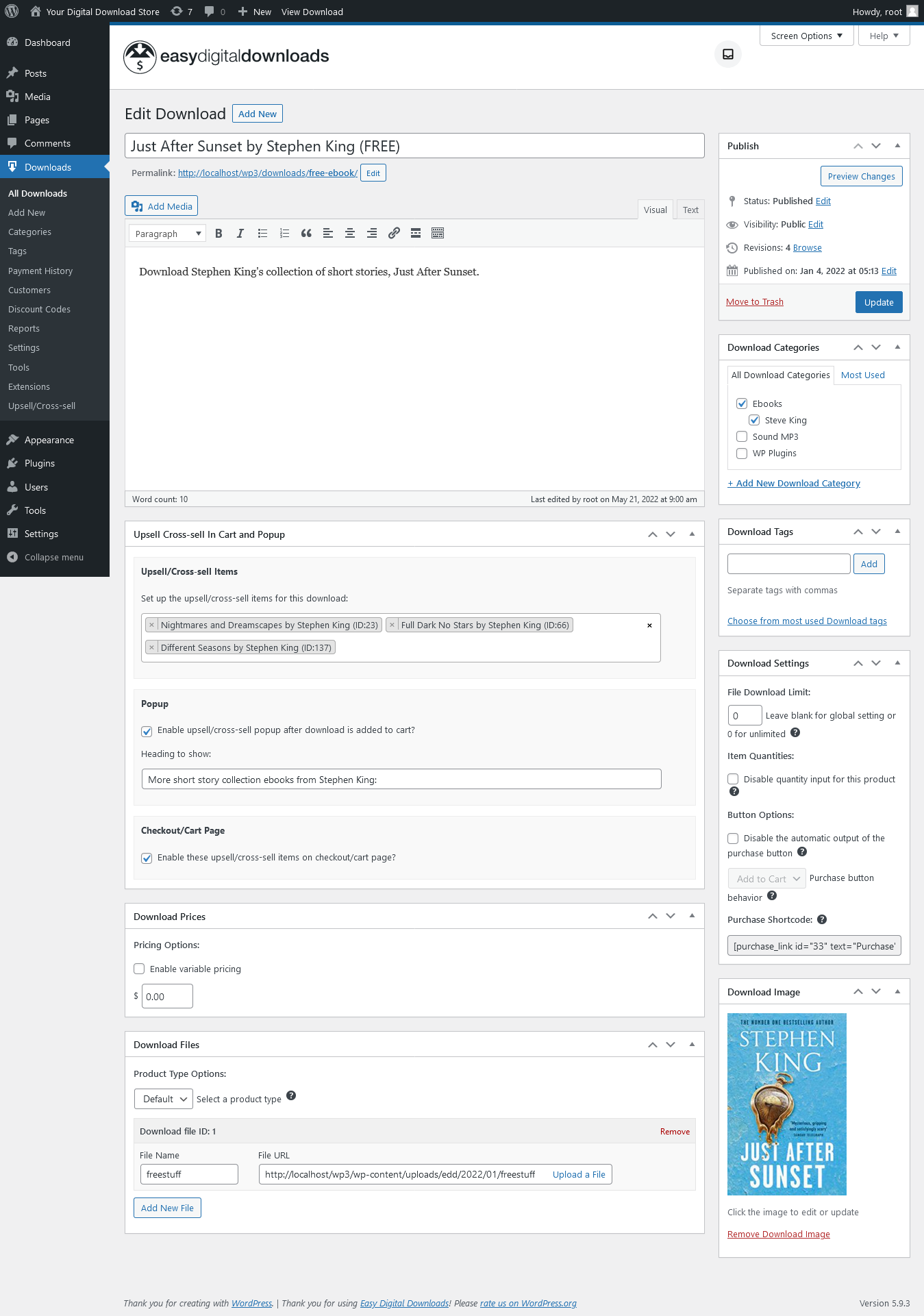Show help for purchase button behavior
Image resolution: width=924 pixels, height=1316 pixels.
(772, 896)
